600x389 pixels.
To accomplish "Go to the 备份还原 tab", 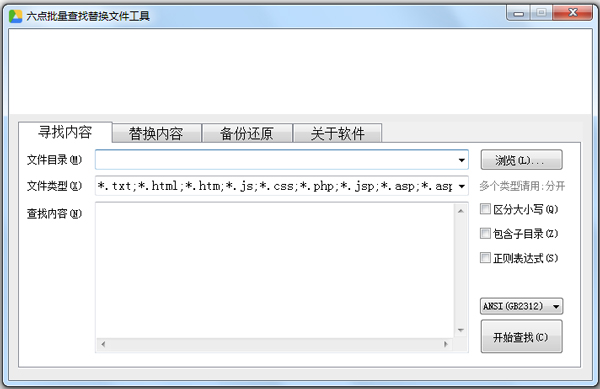I will [247, 133].
